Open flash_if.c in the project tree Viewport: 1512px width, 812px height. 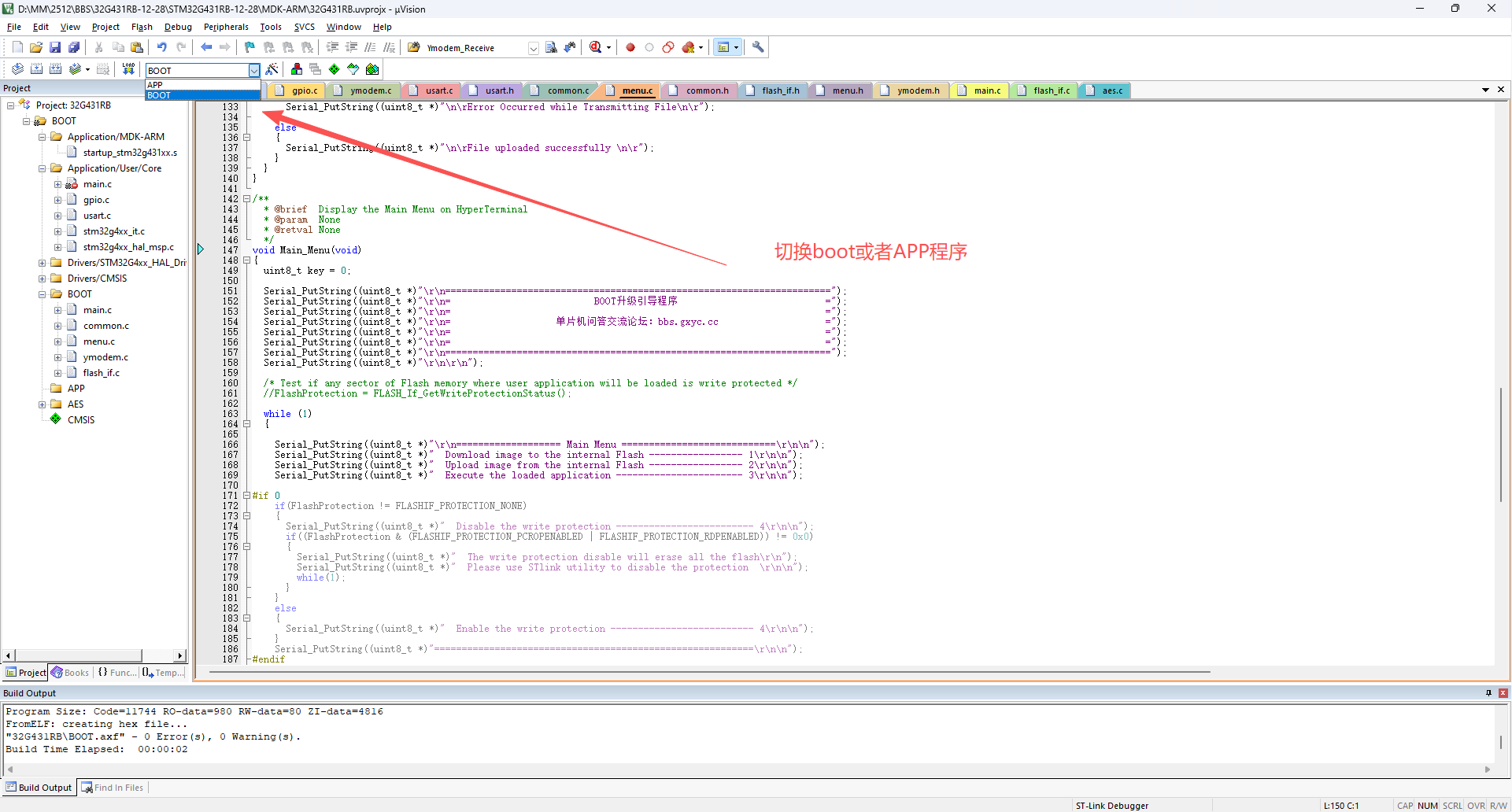[102, 373]
